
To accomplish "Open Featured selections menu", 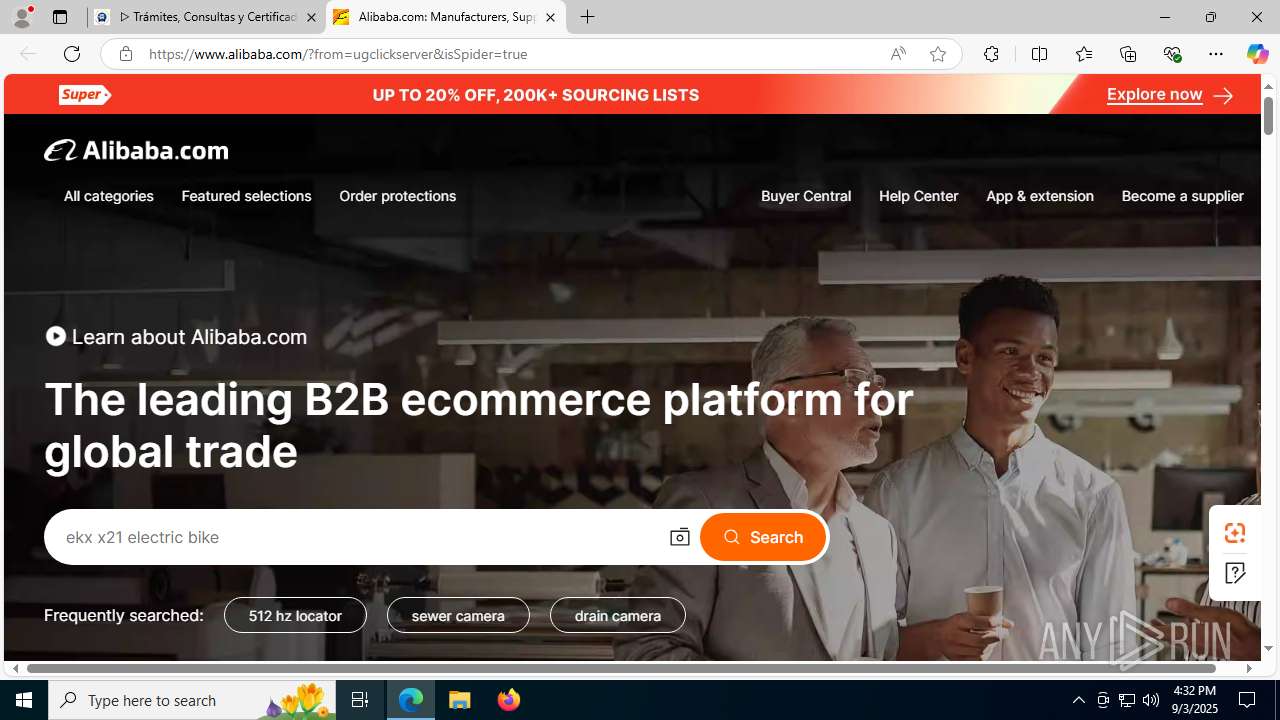I will 246,196.
